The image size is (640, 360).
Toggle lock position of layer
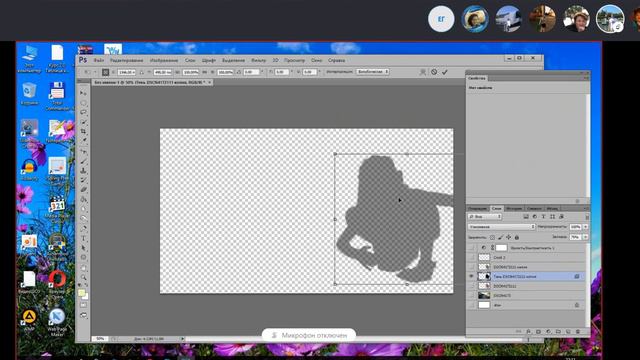(509, 237)
